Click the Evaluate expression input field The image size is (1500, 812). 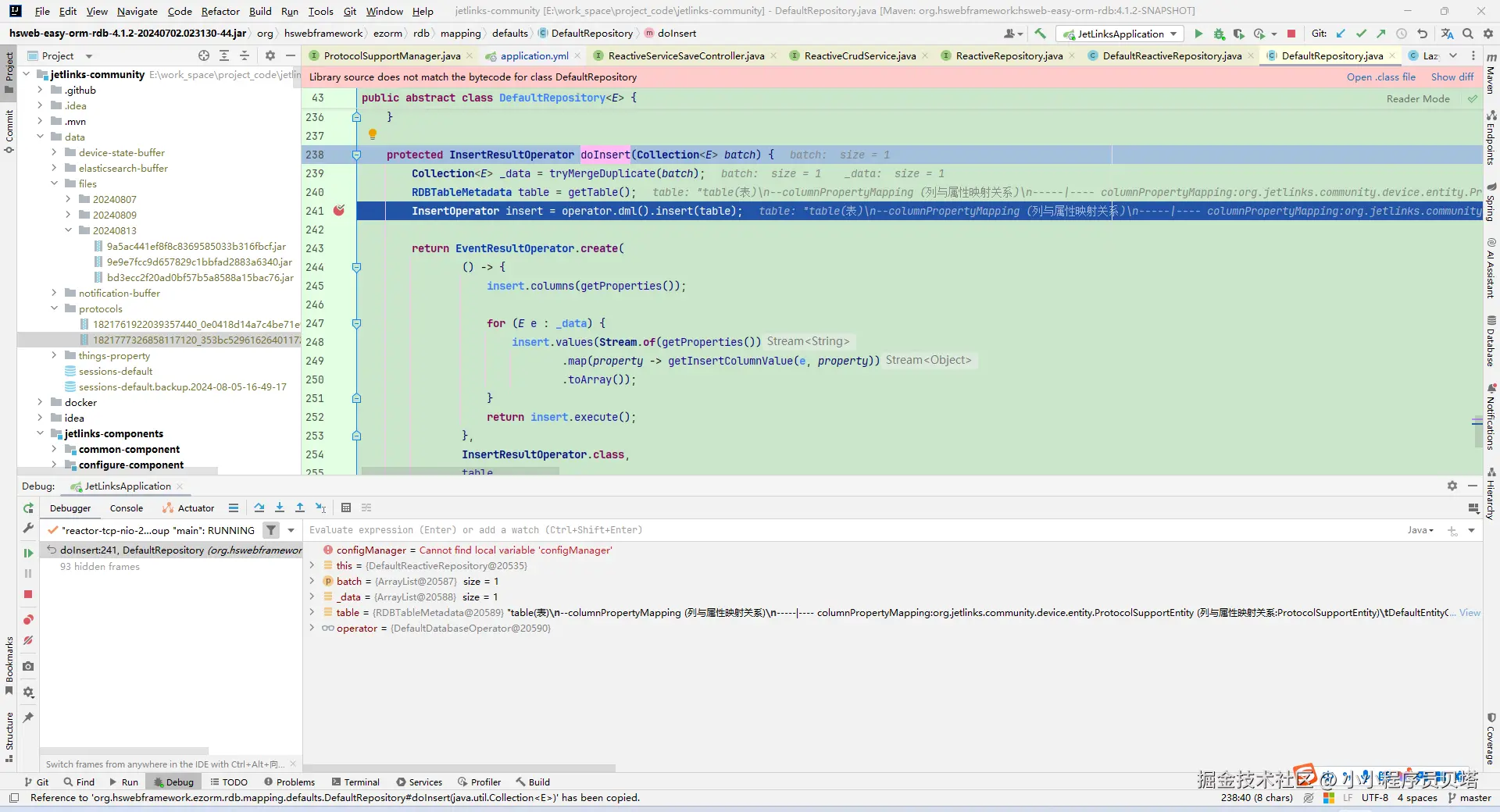(x=852, y=530)
